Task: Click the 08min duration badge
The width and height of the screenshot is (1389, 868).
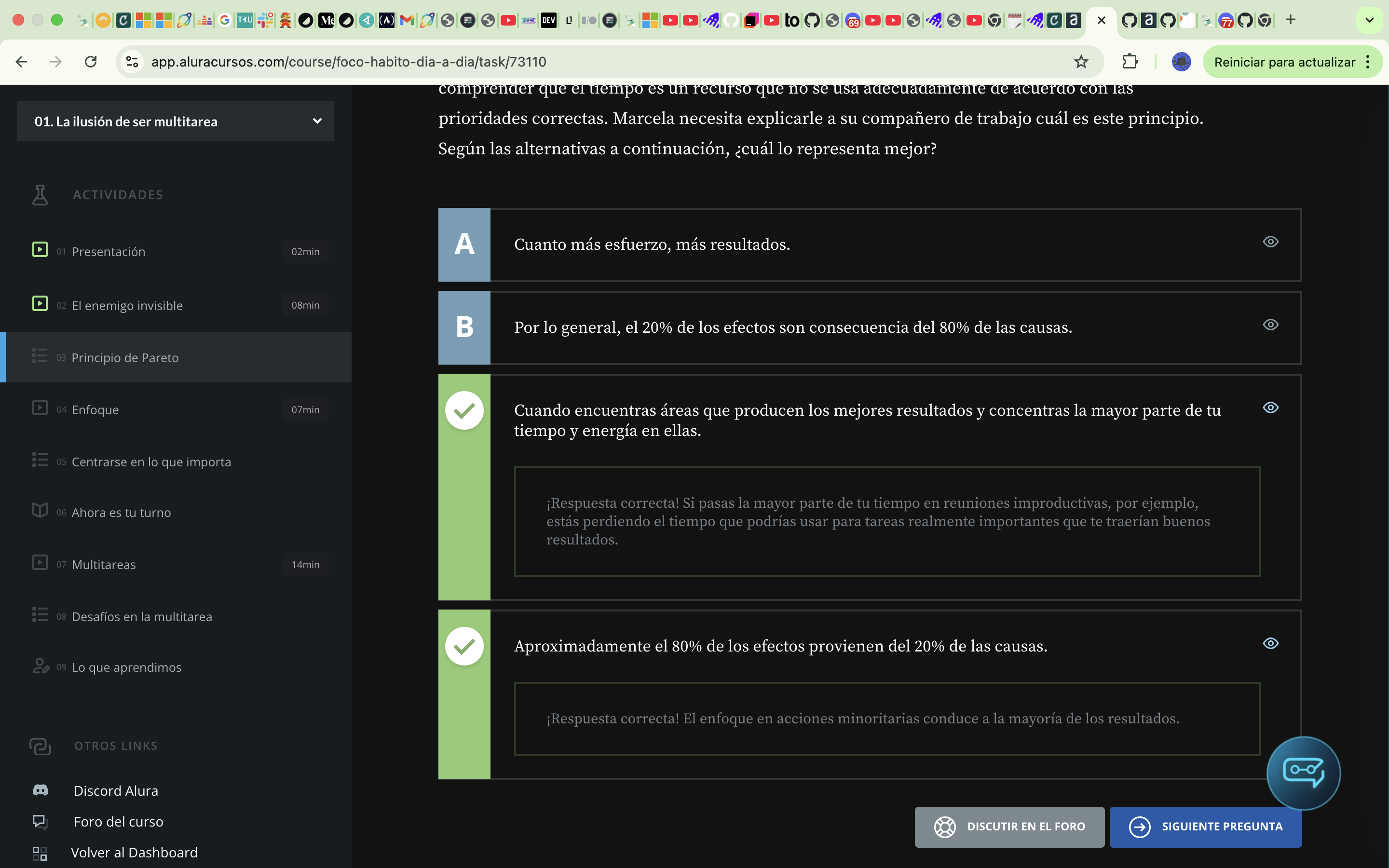Action: click(x=305, y=305)
